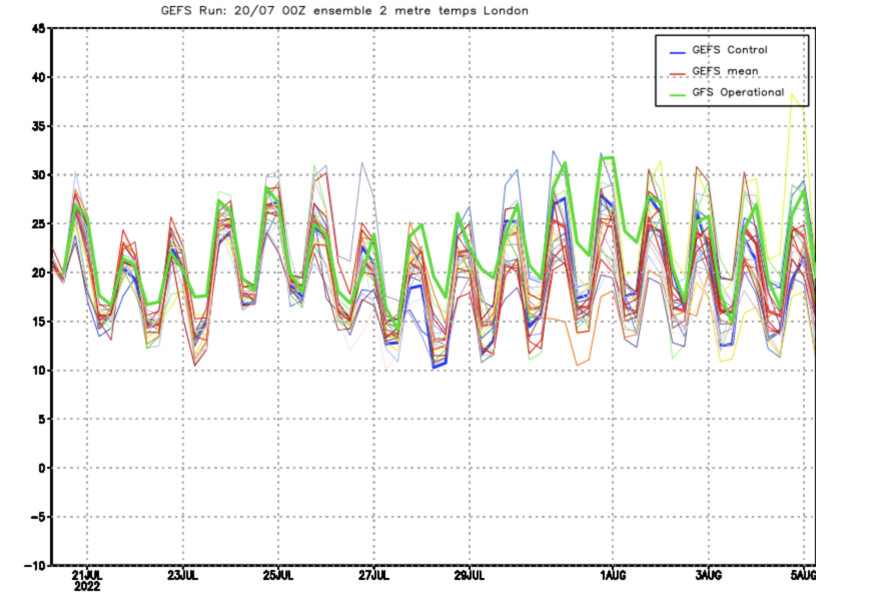Click the yellow spike peak near 5AUG
This screenshot has height=600, width=879.
[793, 95]
